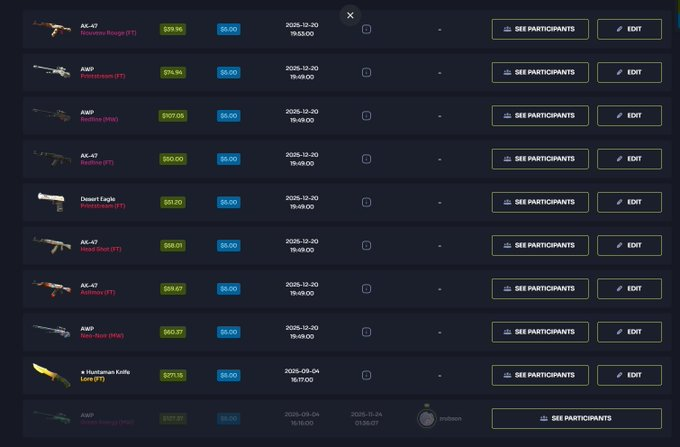Select the 'Asiimov (FT)' skin name
680x447 pixels.
tap(98, 293)
